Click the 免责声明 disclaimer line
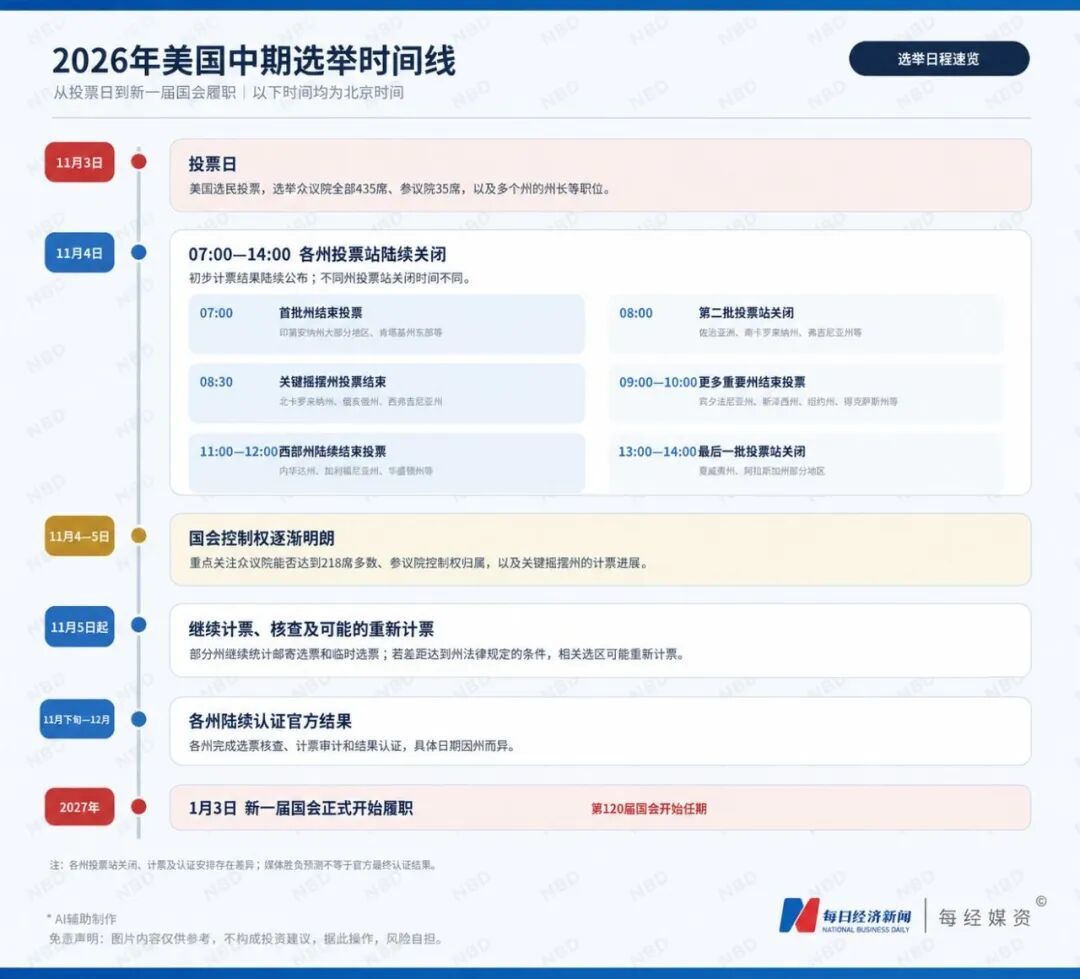This screenshot has height=979, width=1080. [246, 938]
